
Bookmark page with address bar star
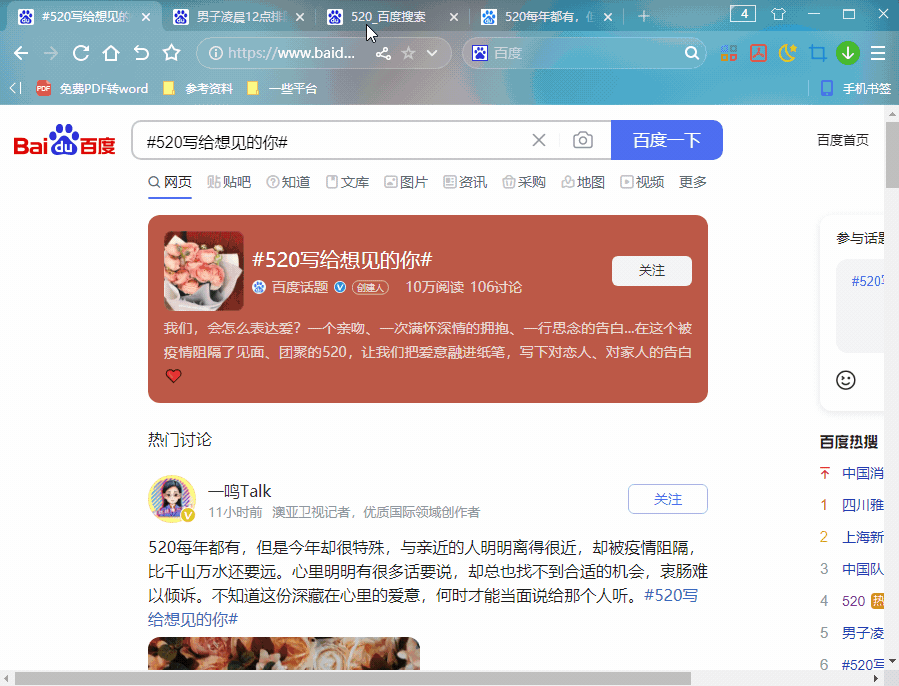pos(408,53)
